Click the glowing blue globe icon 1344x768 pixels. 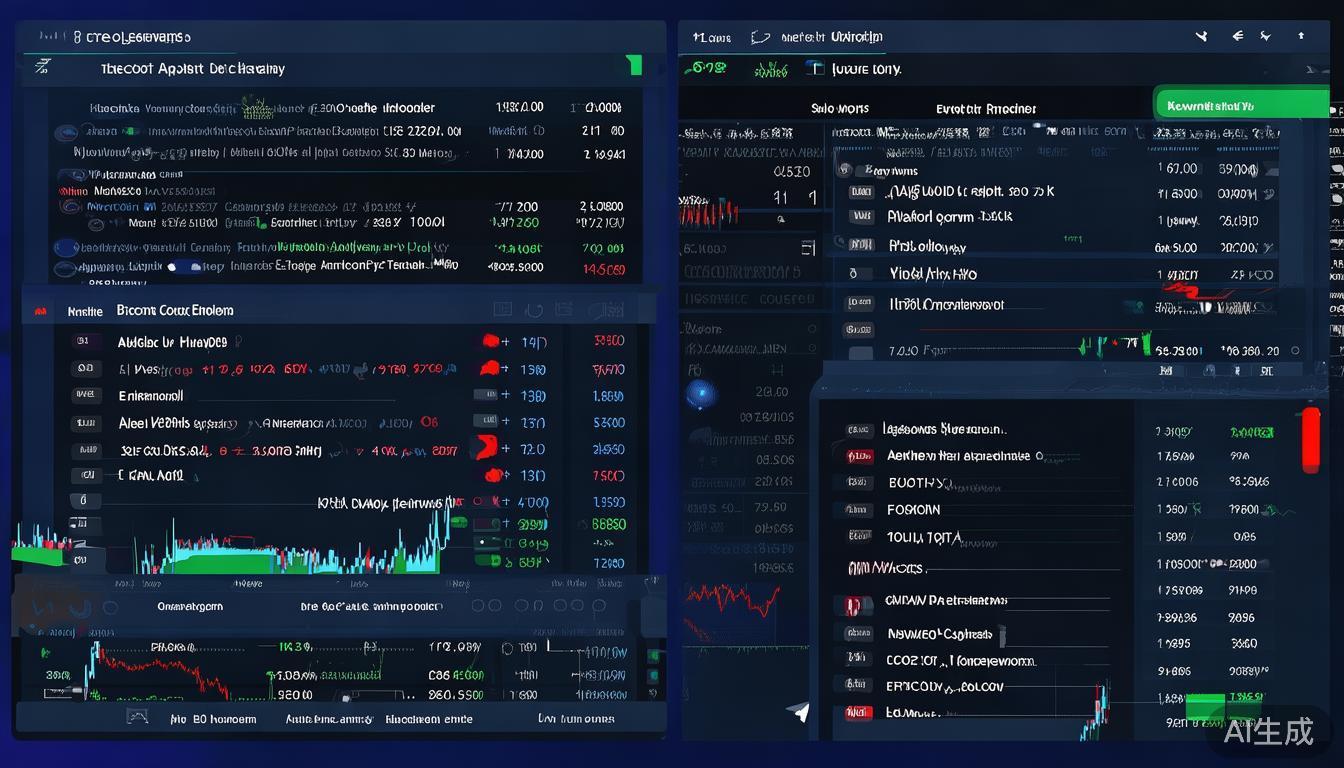700,393
